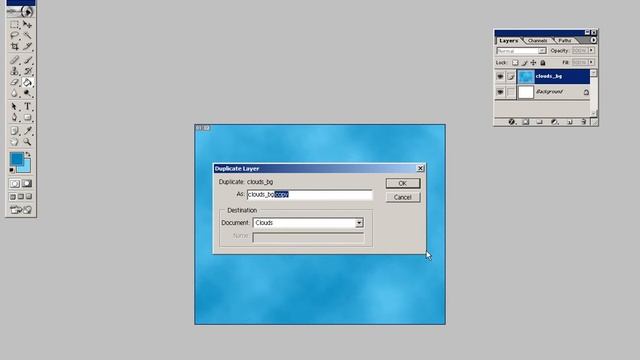The width and height of the screenshot is (640, 360).
Task: Select Standard Screen mode
Action: [x=13, y=197]
